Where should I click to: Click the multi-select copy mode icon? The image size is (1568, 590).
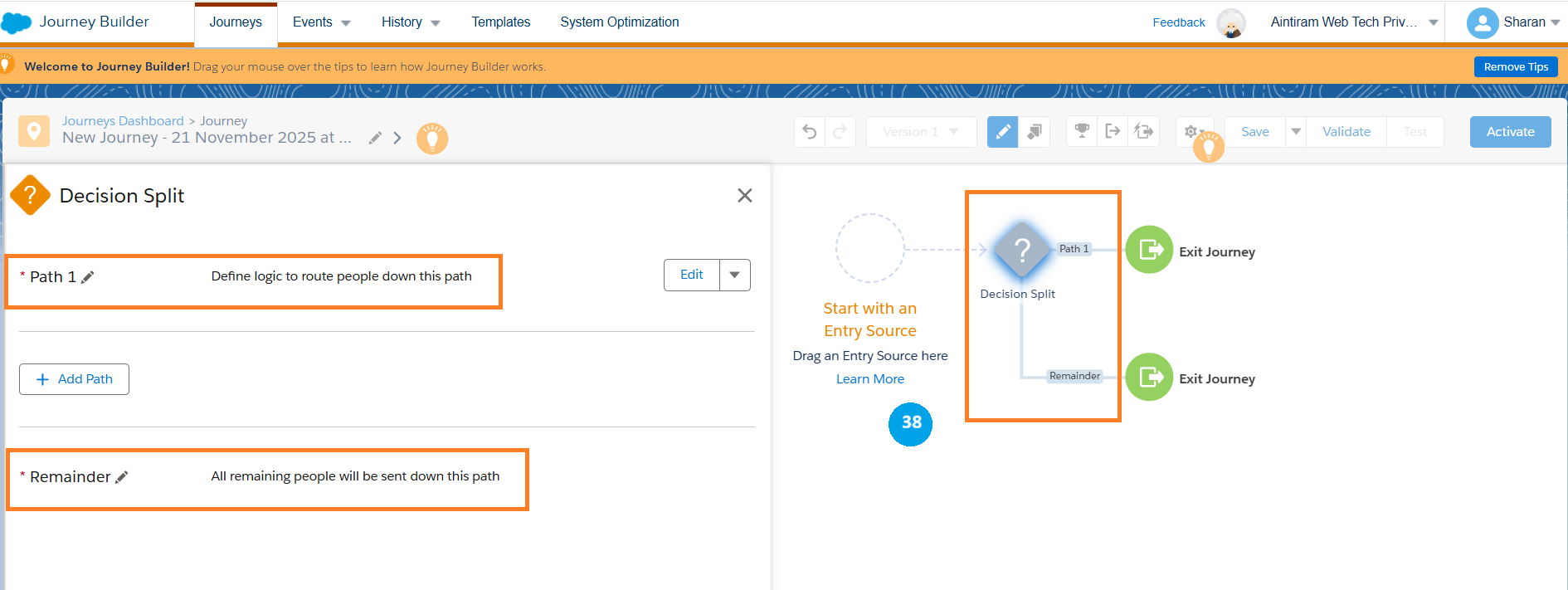pyautogui.click(x=1034, y=132)
